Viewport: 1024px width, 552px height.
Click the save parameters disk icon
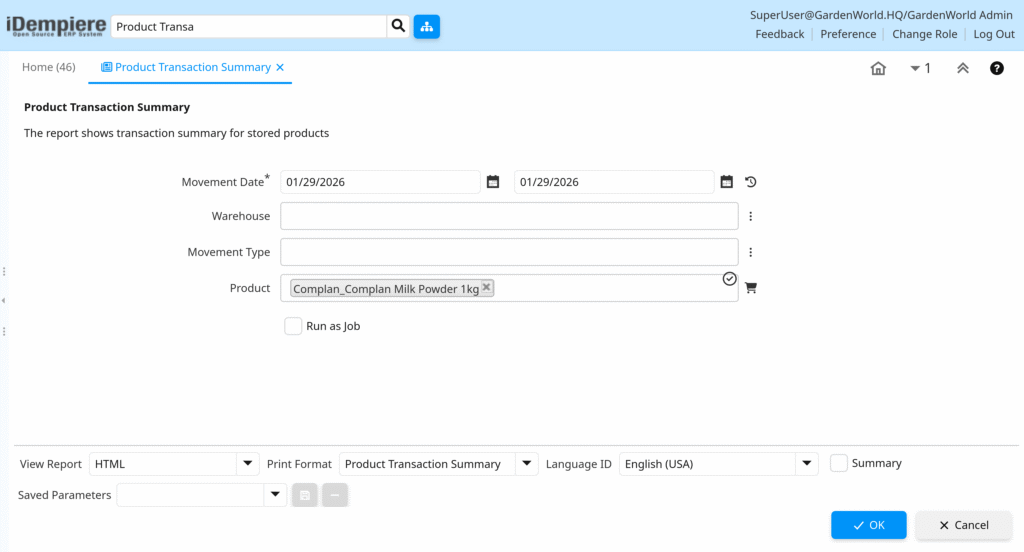[305, 495]
